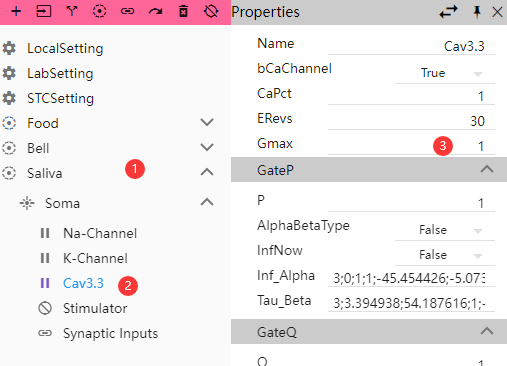
Task: Expand the Bell neuron node
Action: 207,147
